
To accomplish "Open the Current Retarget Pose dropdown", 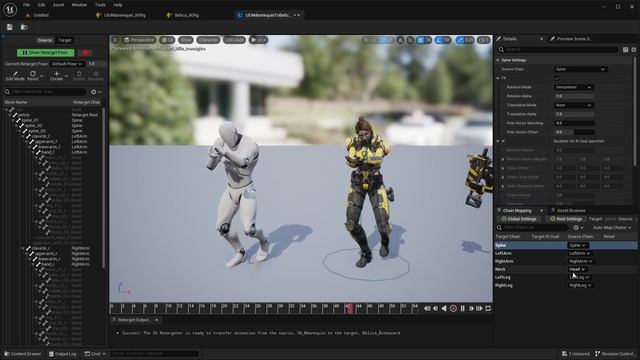I will (x=67, y=64).
